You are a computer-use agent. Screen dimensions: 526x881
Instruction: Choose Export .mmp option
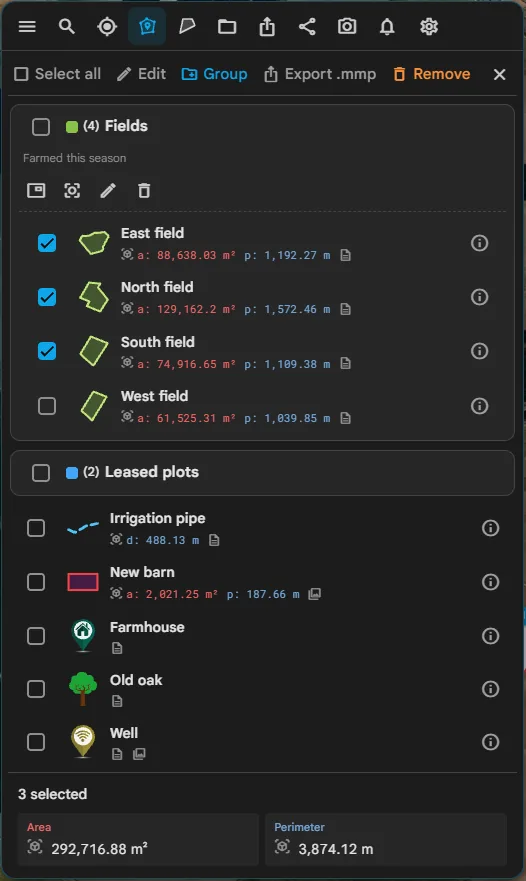coord(320,74)
